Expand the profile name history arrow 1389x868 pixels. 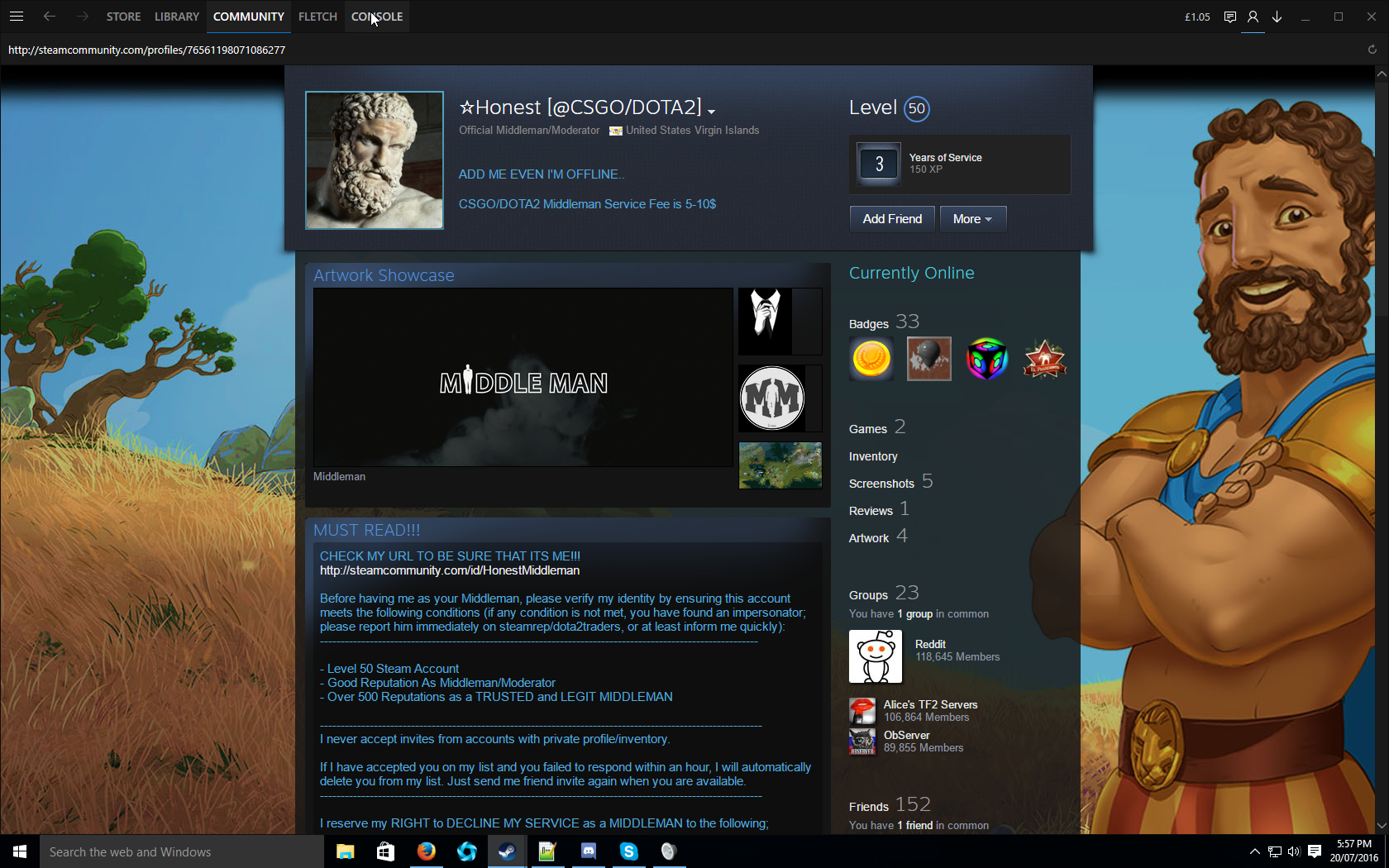tap(712, 111)
